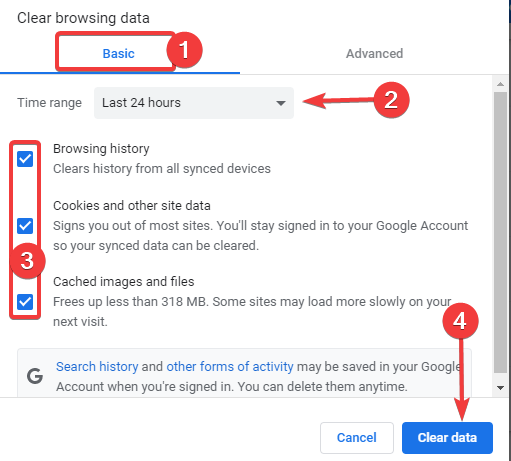Click the red number 2 badge

(x=391, y=100)
